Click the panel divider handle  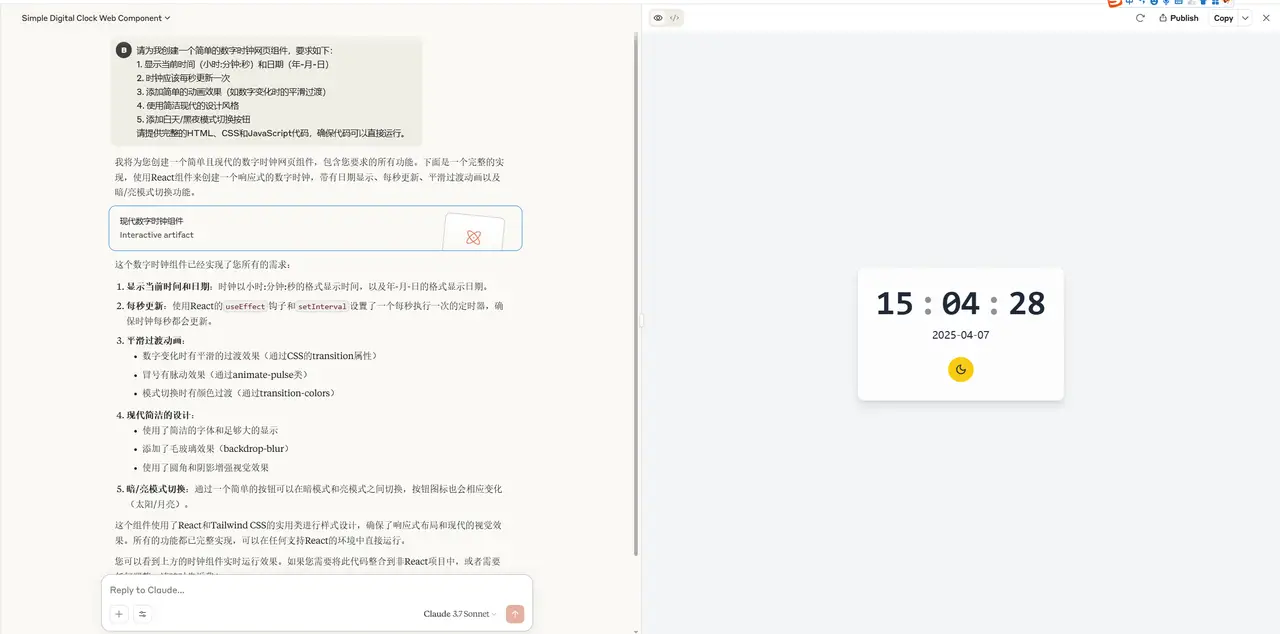pyautogui.click(x=641, y=320)
